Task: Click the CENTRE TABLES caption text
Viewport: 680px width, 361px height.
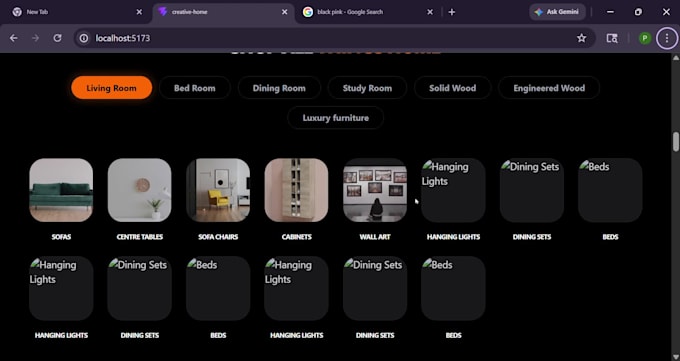Action: [x=140, y=237]
